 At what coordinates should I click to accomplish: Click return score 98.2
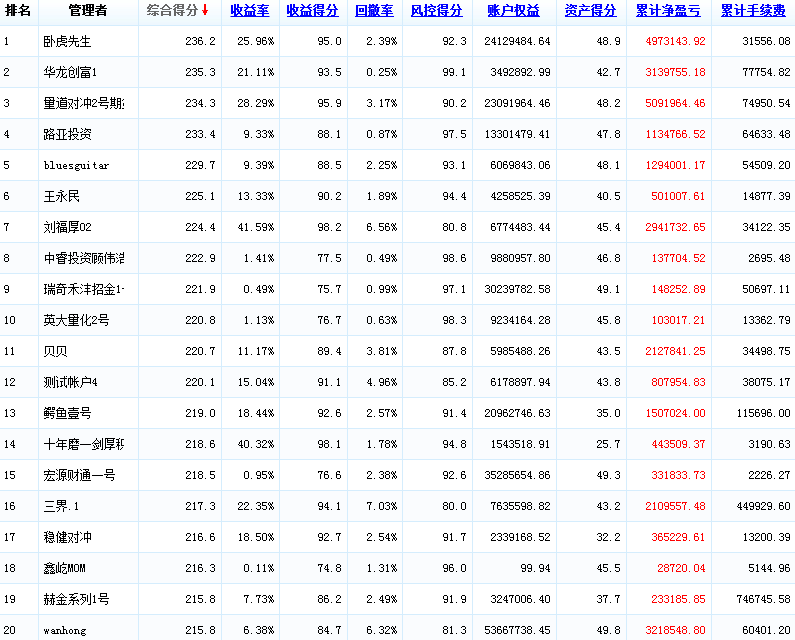(x=330, y=227)
